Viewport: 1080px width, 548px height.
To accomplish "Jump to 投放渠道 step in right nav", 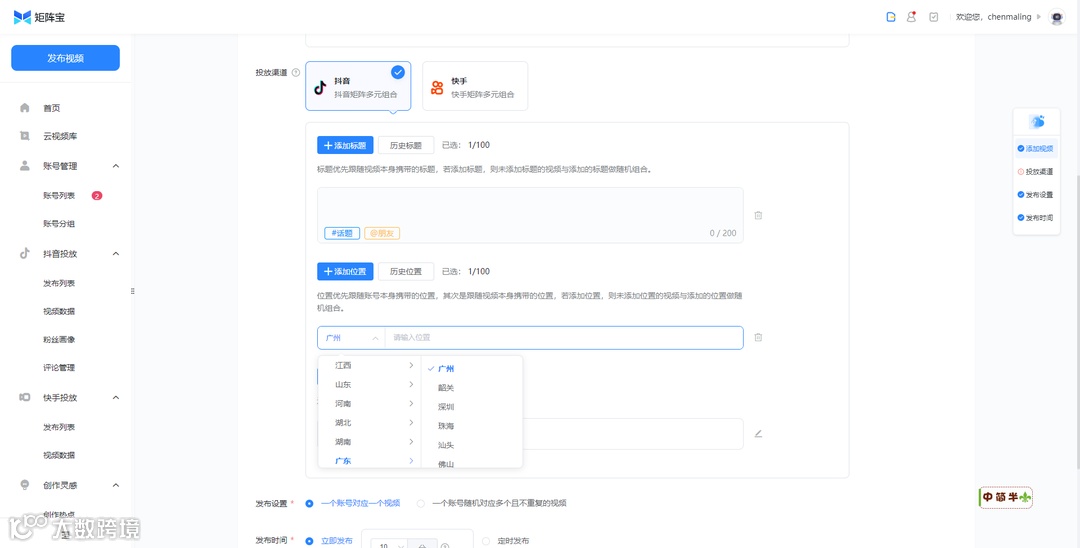I will (1036, 171).
